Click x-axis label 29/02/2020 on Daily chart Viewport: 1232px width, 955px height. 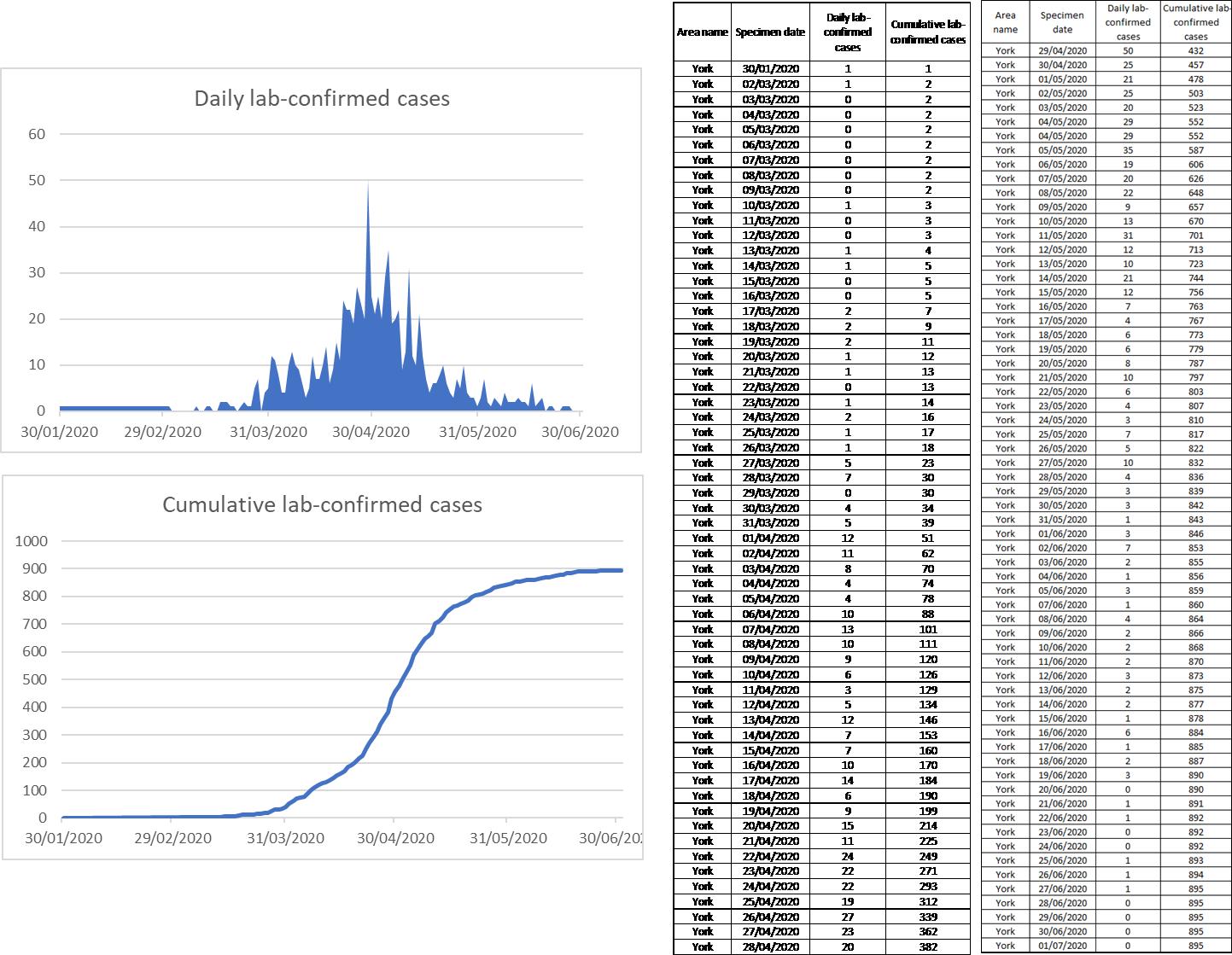pos(163,431)
